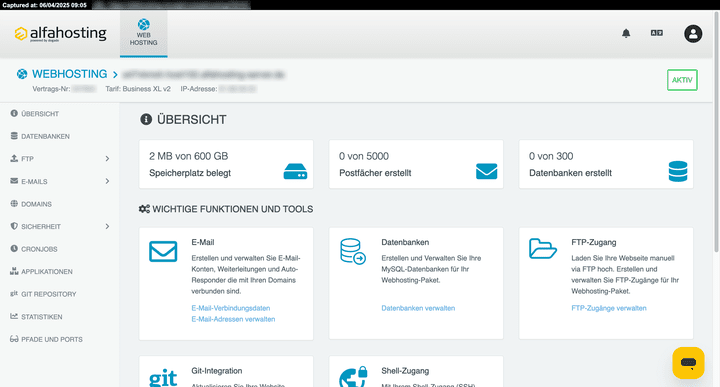Open notifications bell
720x387 pixels.
626,33
